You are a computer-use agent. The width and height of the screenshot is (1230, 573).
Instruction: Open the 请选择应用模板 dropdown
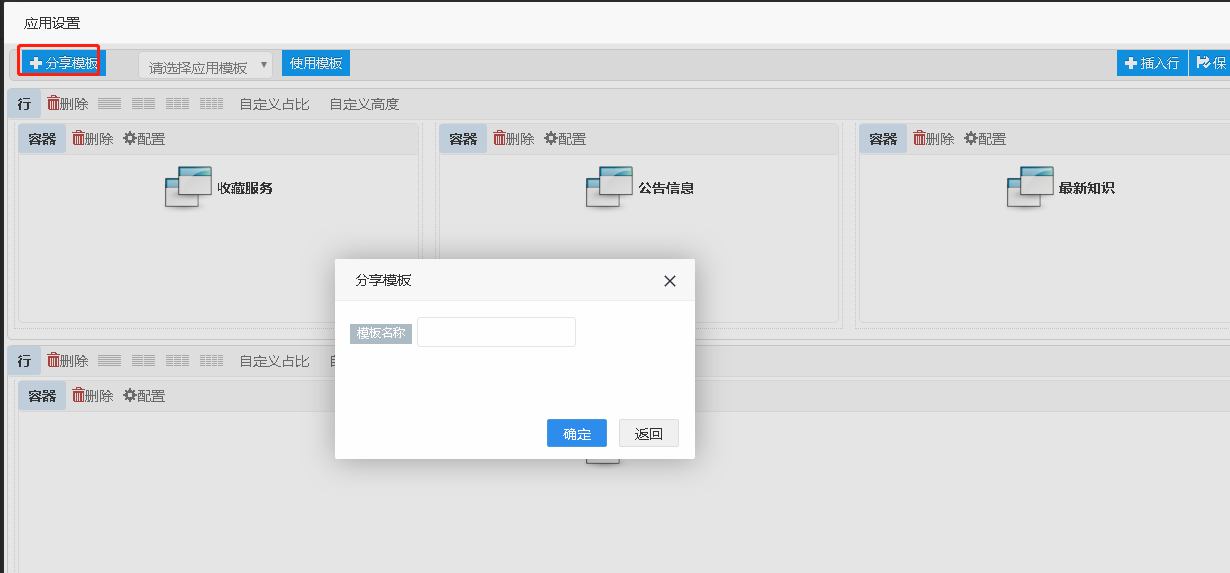coord(205,67)
